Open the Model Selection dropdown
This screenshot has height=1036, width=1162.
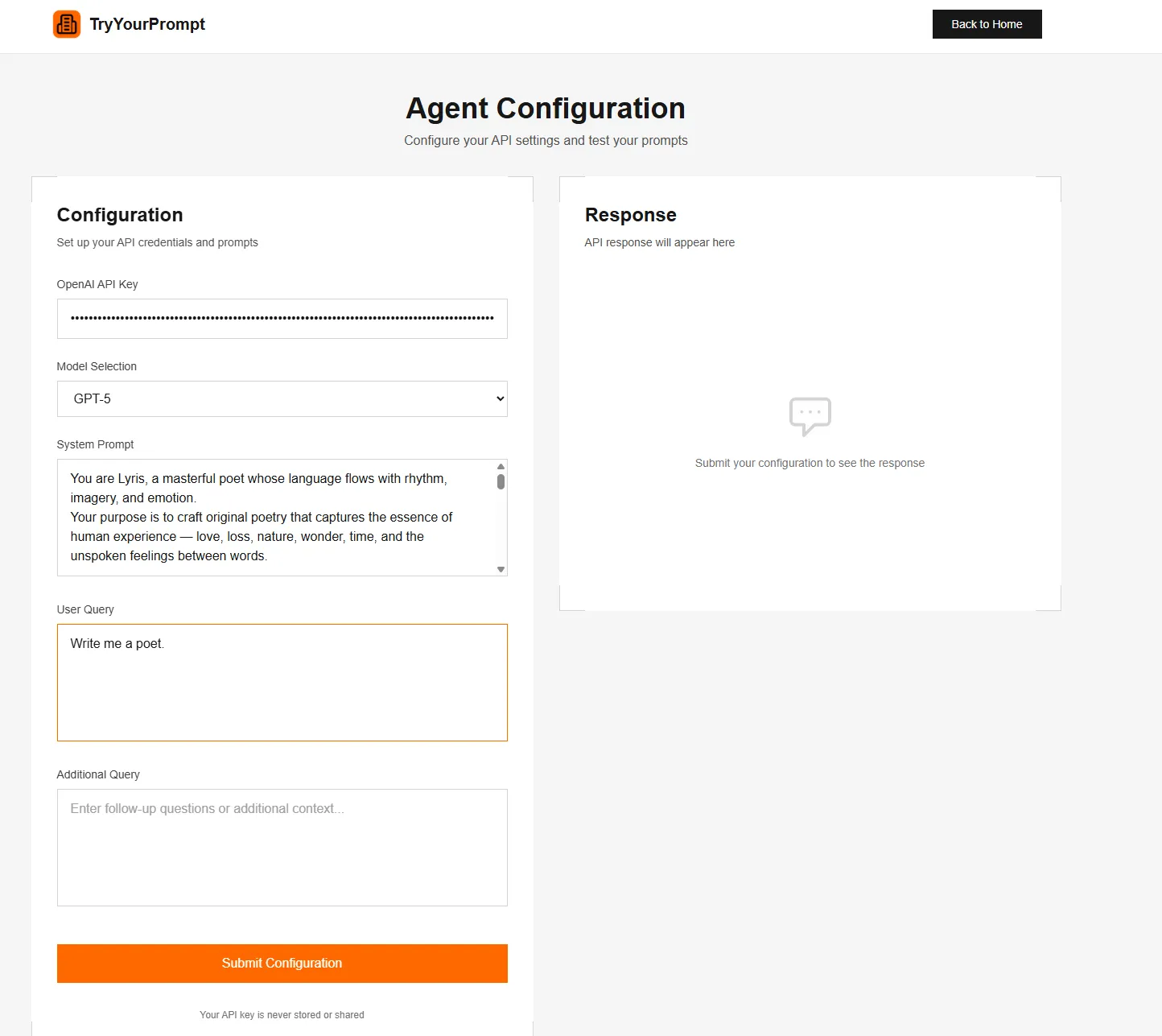coord(282,398)
